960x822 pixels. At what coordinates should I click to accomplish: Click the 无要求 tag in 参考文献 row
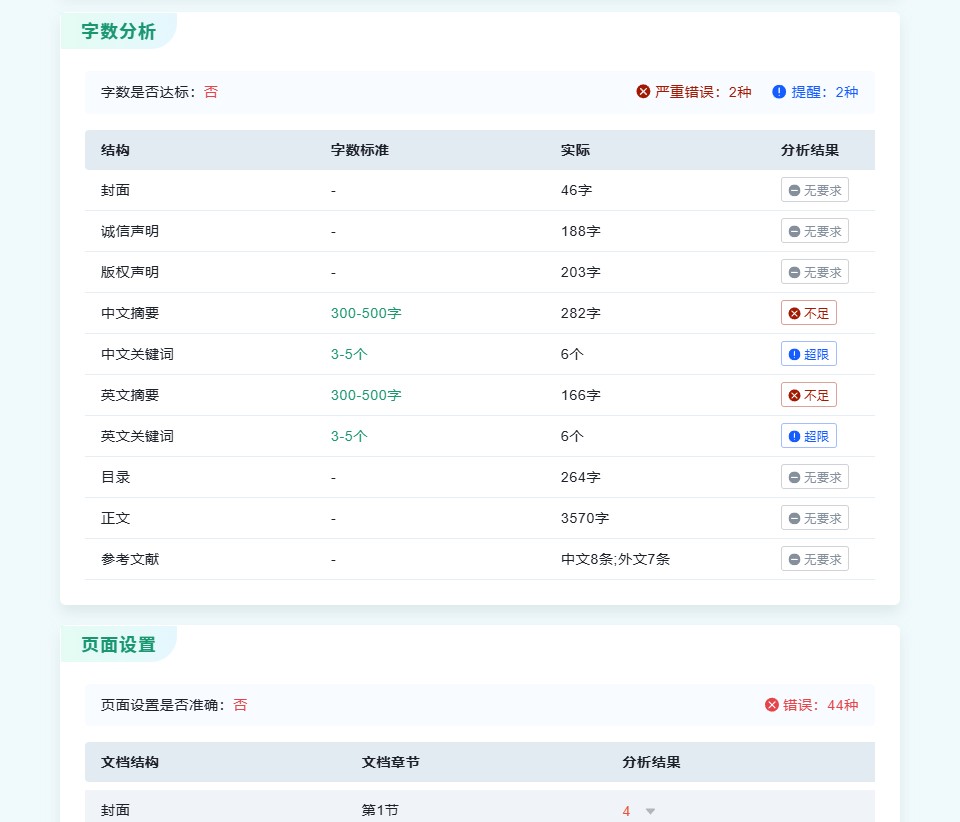click(814, 559)
